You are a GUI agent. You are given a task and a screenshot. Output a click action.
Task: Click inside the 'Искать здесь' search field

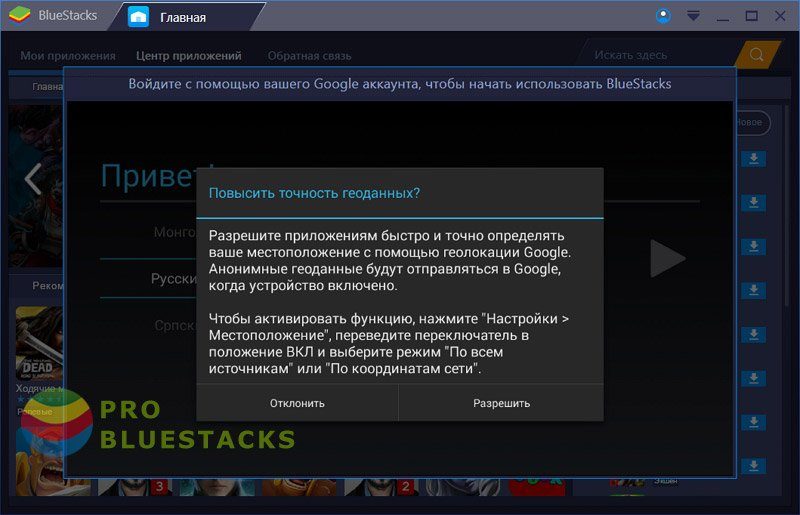pos(650,55)
